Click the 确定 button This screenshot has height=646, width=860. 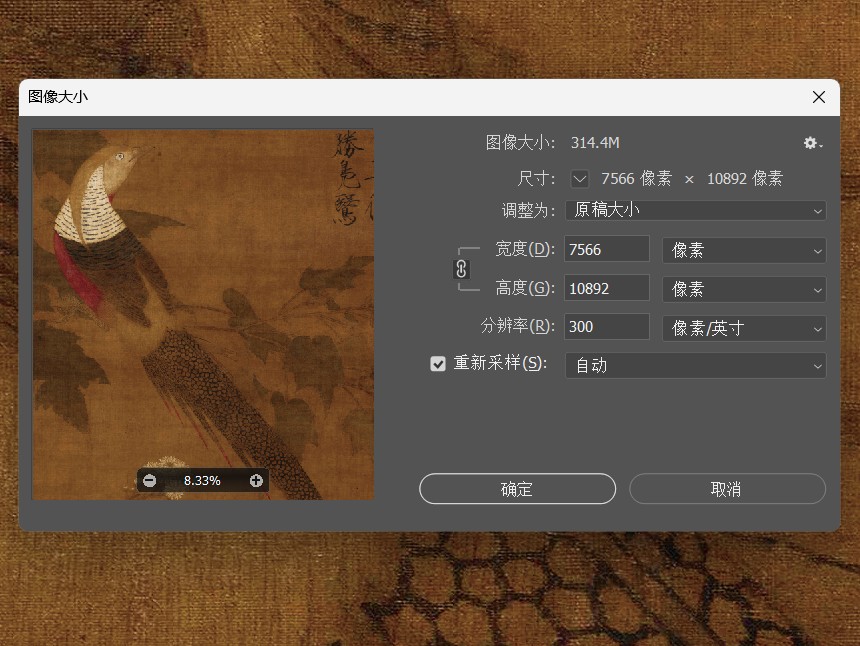[517, 489]
